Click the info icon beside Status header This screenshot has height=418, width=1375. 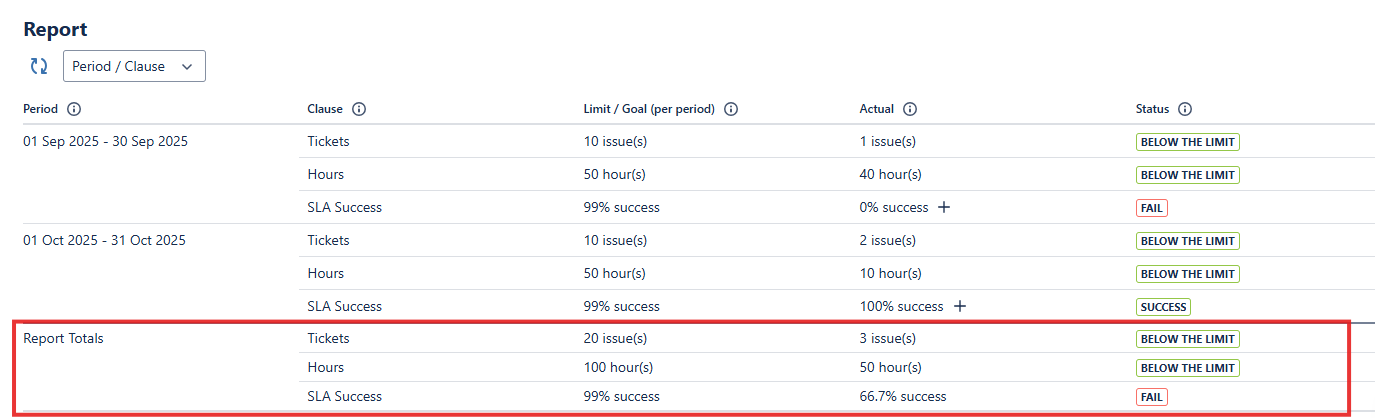[x=1185, y=109]
